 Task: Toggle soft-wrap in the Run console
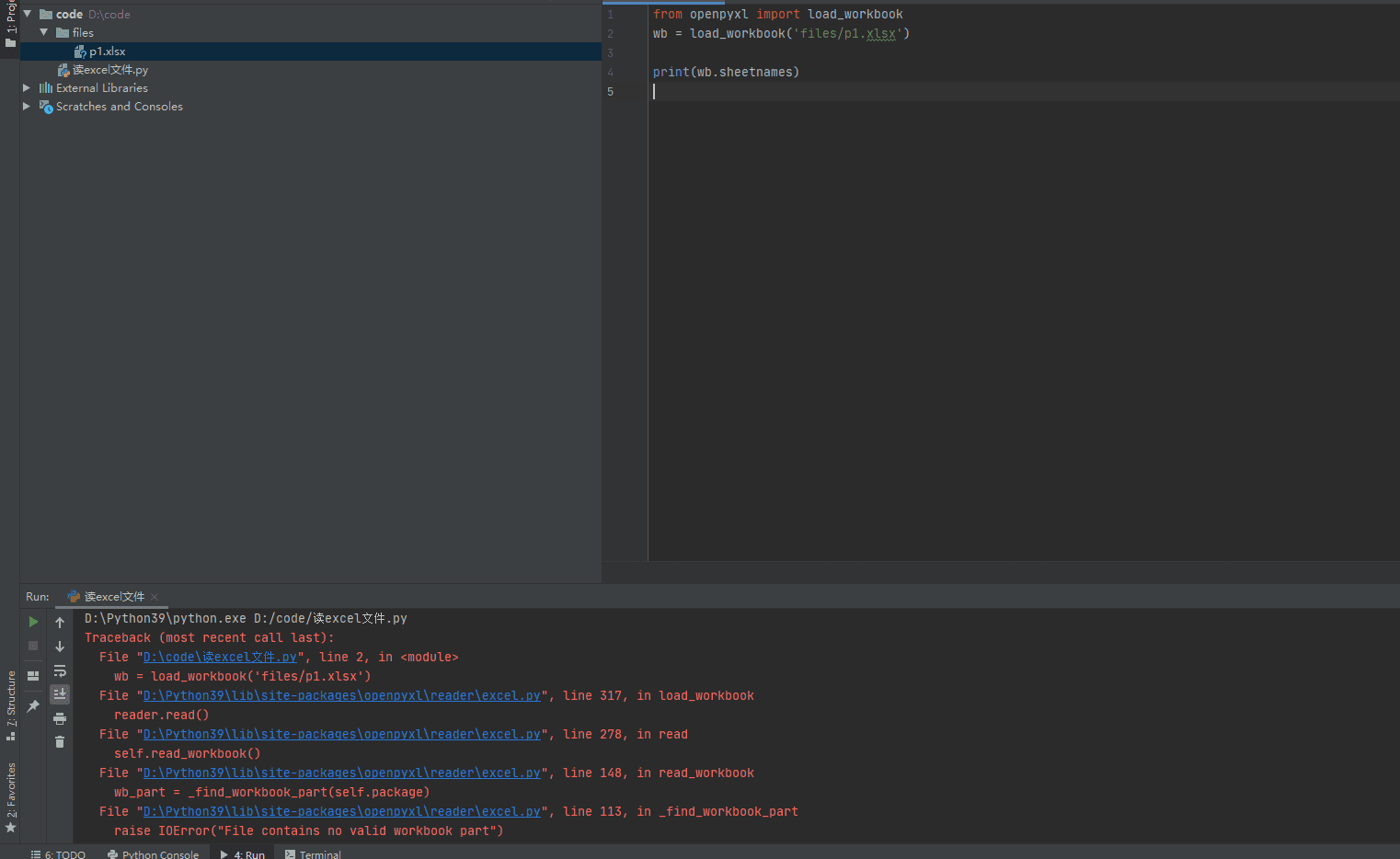pos(60,670)
